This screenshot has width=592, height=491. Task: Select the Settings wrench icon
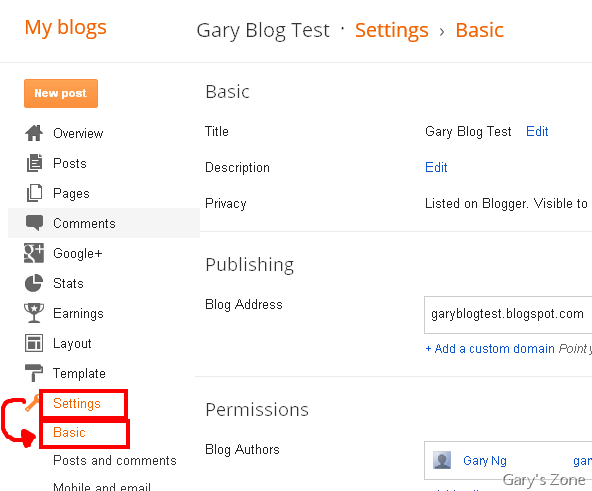click(x=32, y=403)
